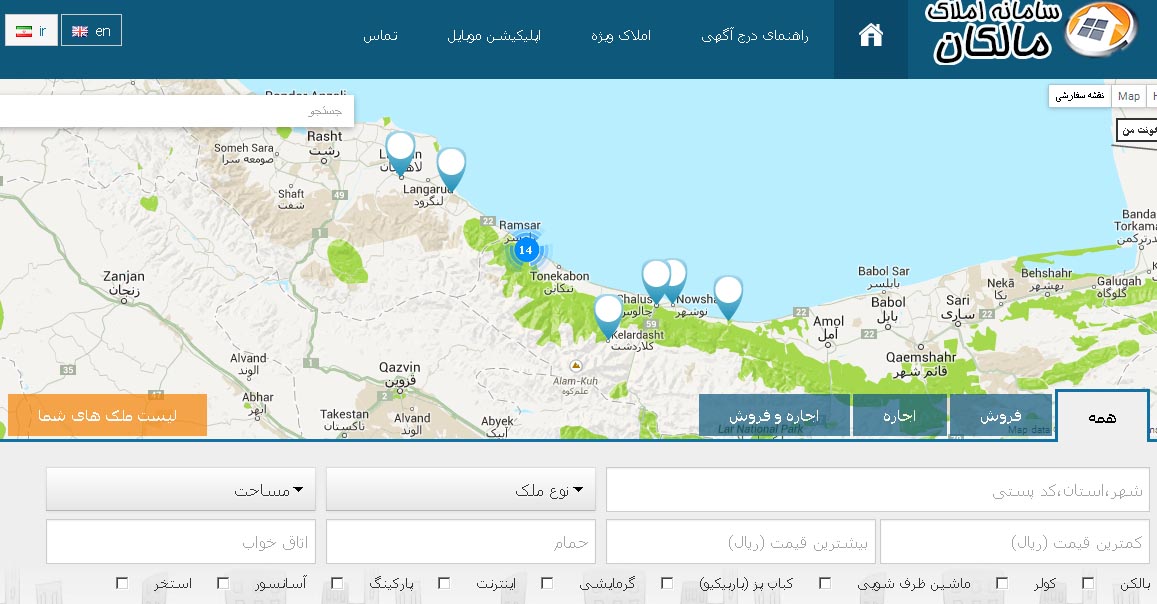1157x604 pixels.
Task: Focus the حمام (bathrooms) field
Action: [x=460, y=541]
